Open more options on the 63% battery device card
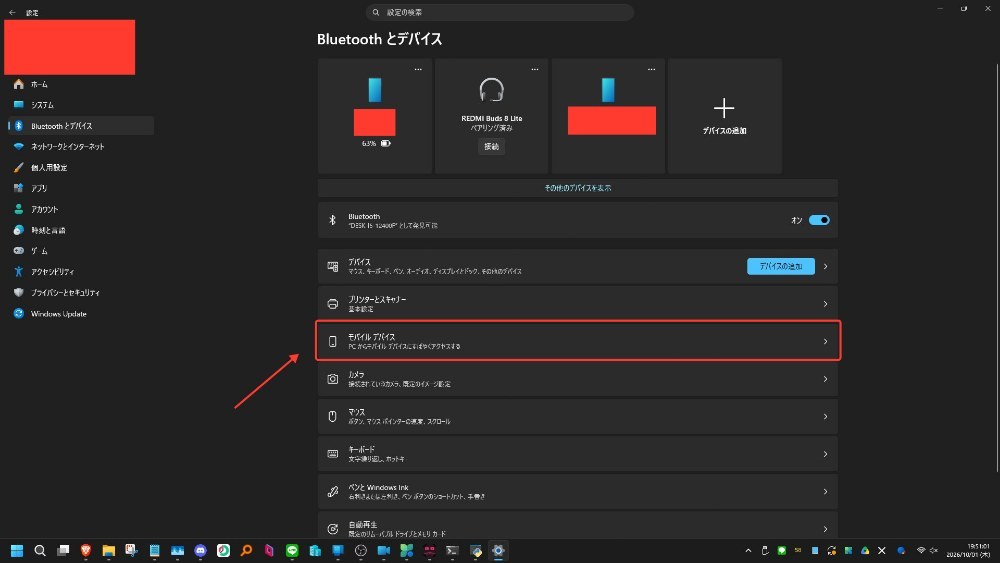 coord(418,69)
